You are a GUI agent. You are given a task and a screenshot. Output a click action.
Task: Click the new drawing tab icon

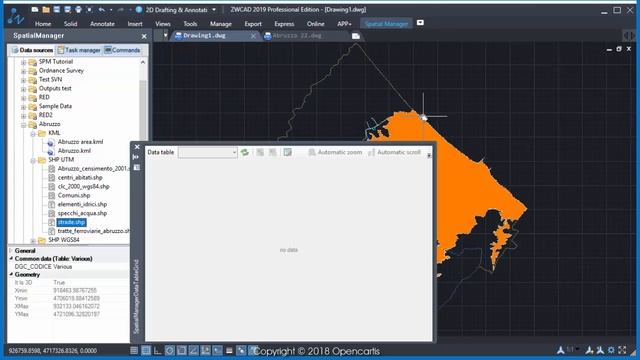pyautogui.click(x=356, y=36)
